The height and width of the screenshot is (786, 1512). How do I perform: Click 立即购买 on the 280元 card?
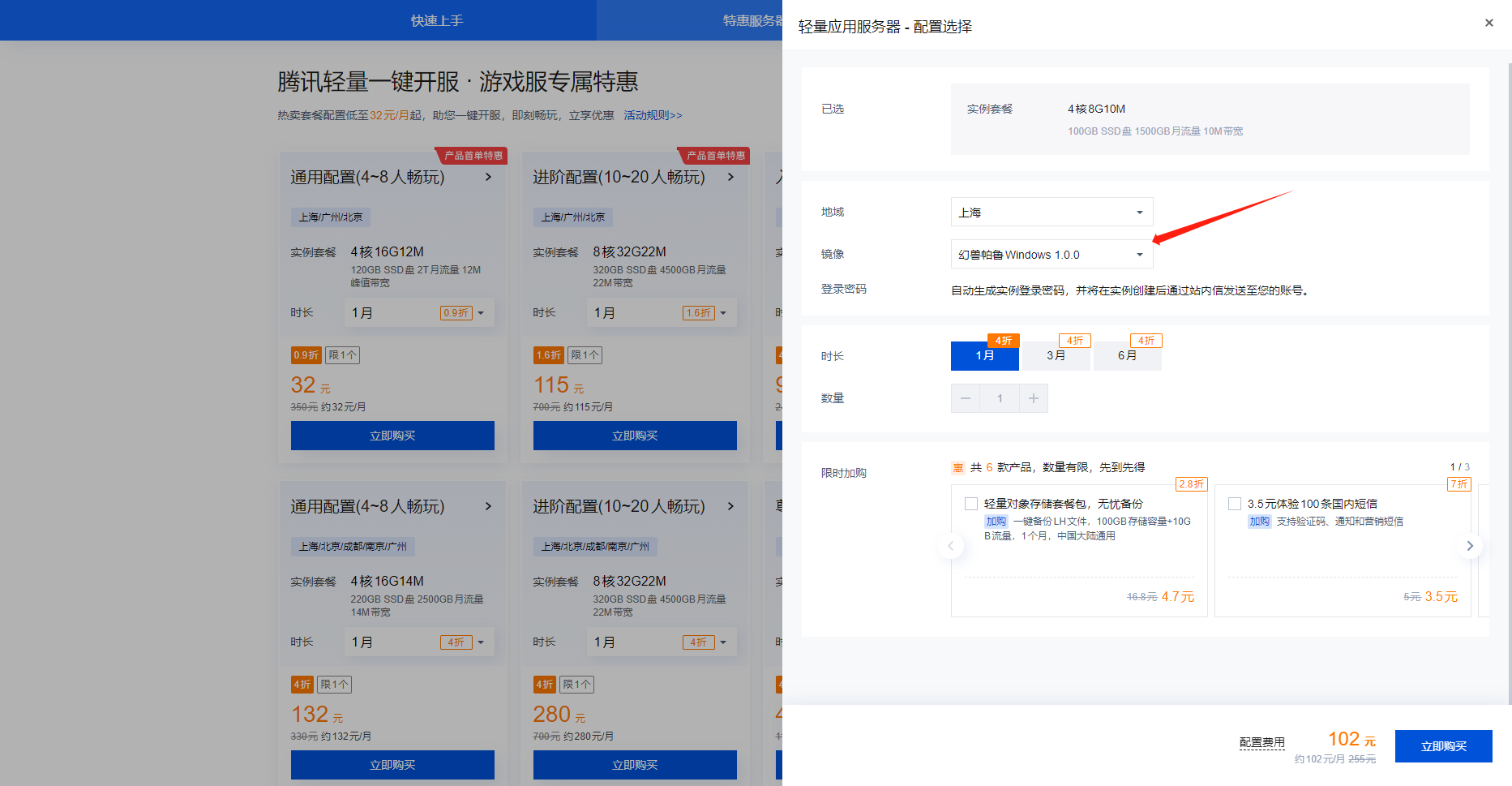coord(635,765)
